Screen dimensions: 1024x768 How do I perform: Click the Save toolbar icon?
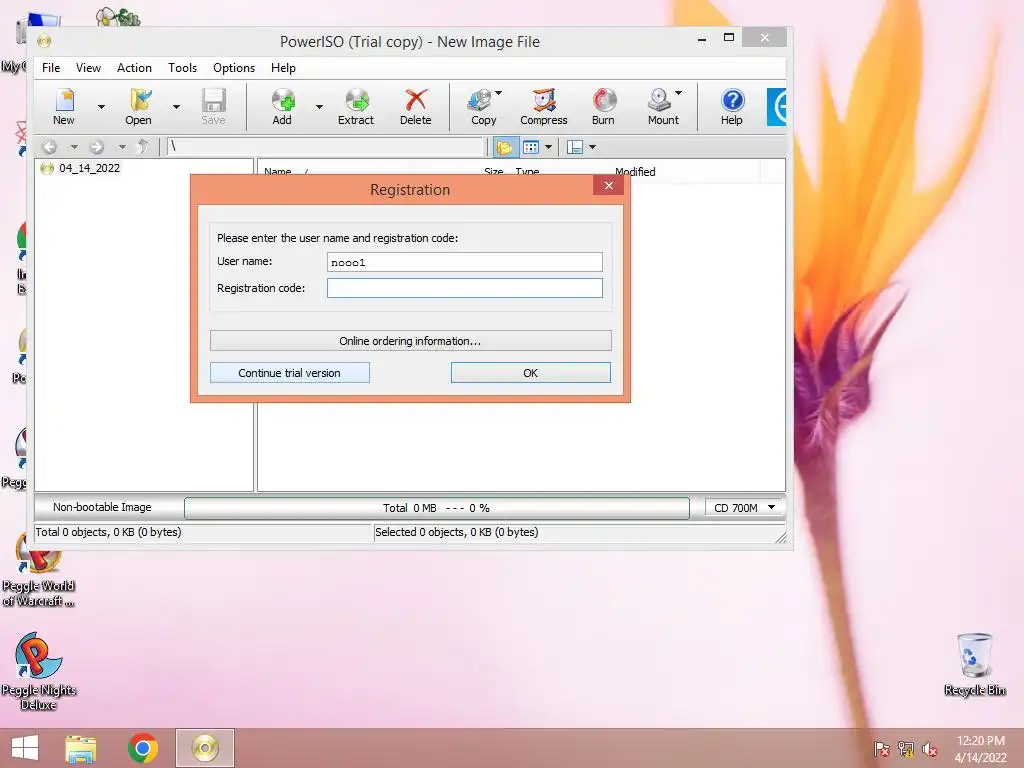[214, 106]
